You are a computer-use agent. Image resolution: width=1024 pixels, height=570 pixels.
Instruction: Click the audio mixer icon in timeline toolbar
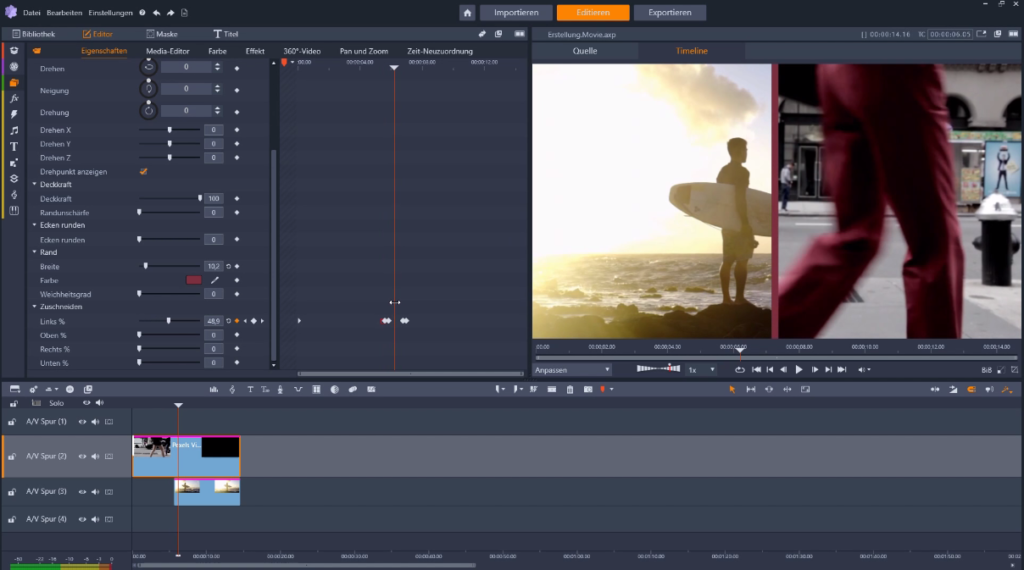[x=214, y=389]
